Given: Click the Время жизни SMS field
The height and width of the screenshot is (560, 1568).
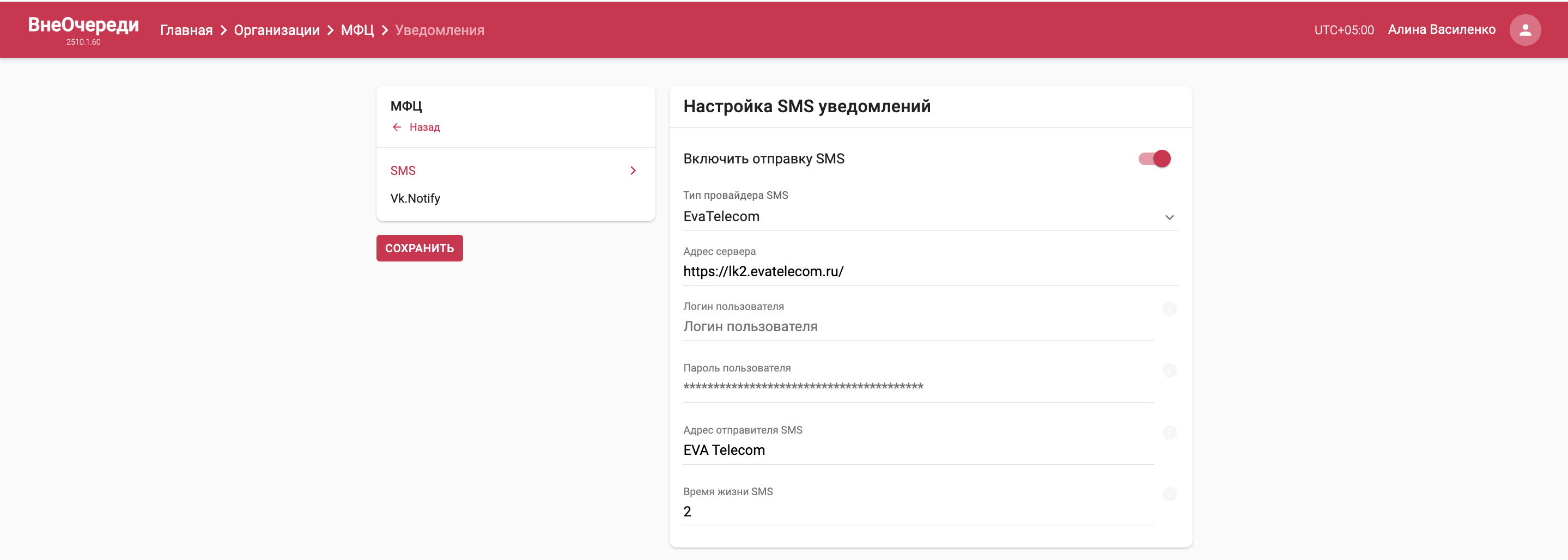Looking at the screenshot, I should (918, 512).
